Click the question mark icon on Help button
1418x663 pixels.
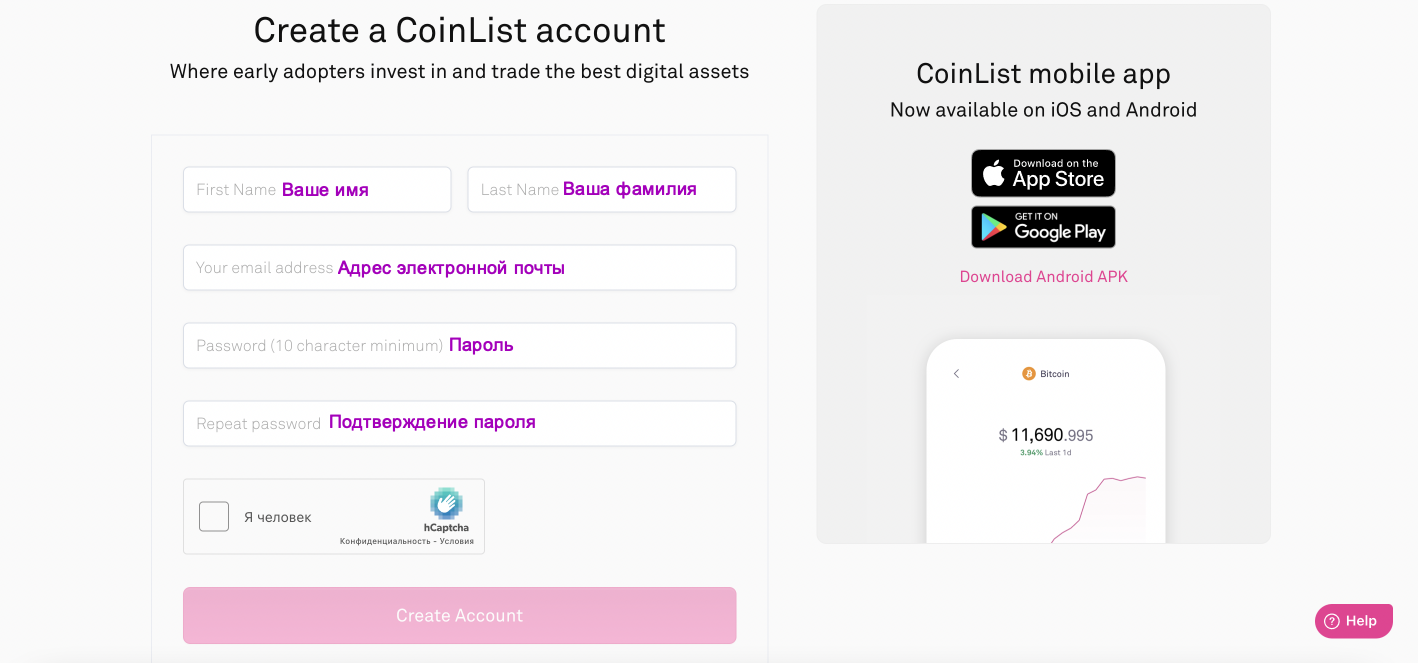[1330, 620]
